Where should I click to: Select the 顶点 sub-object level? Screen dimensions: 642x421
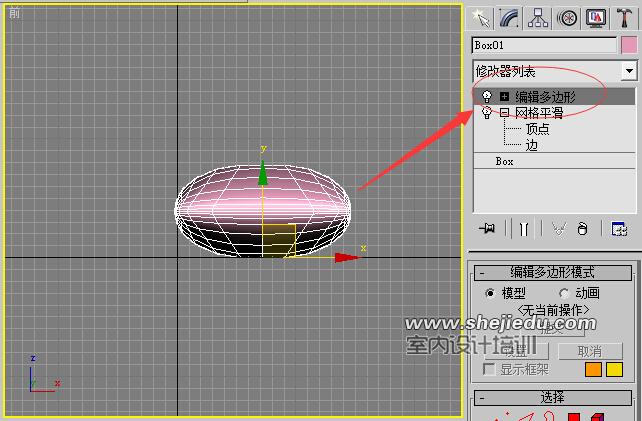click(537, 129)
